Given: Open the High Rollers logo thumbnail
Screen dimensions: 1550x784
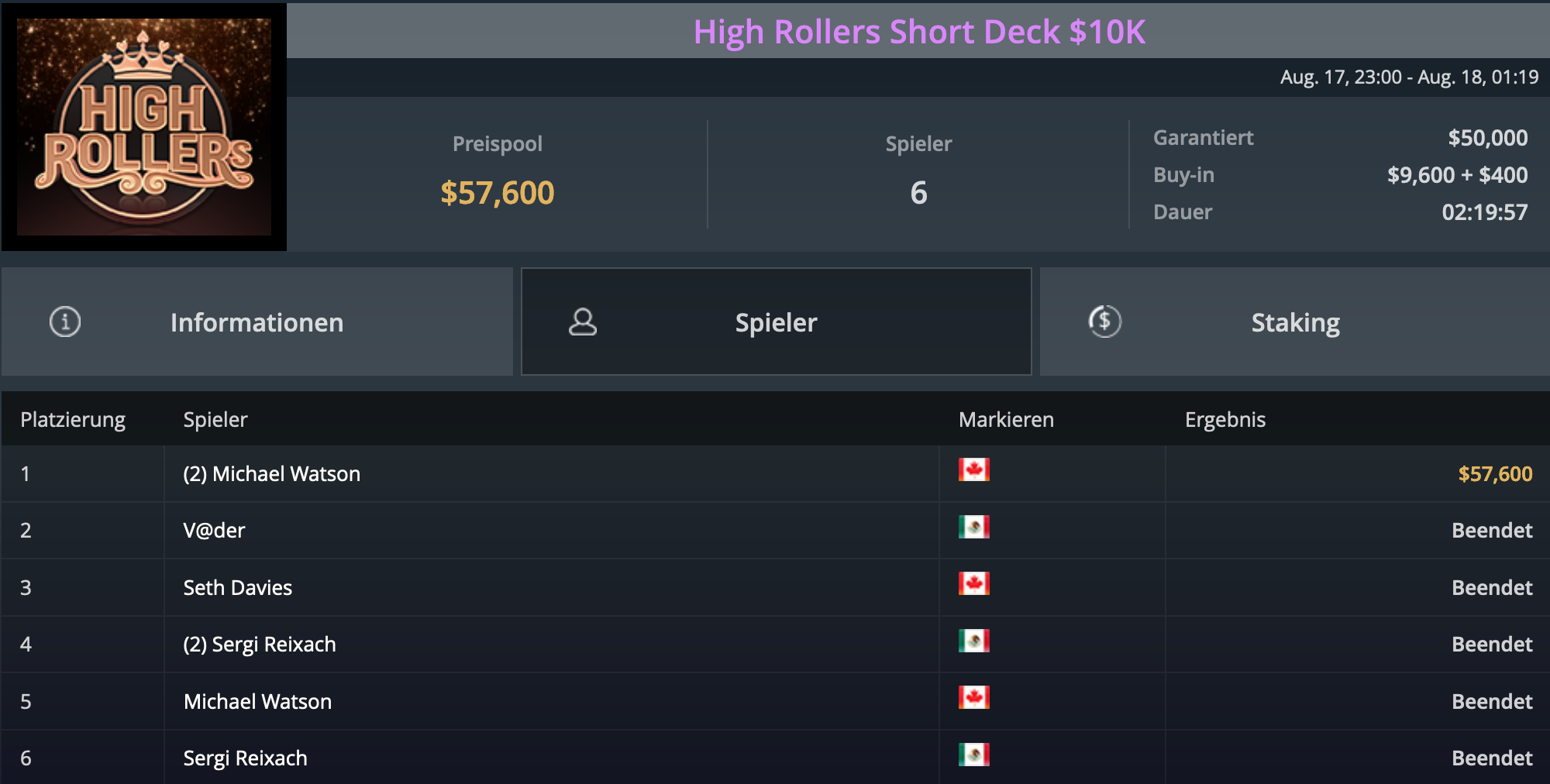Looking at the screenshot, I should coord(144,127).
